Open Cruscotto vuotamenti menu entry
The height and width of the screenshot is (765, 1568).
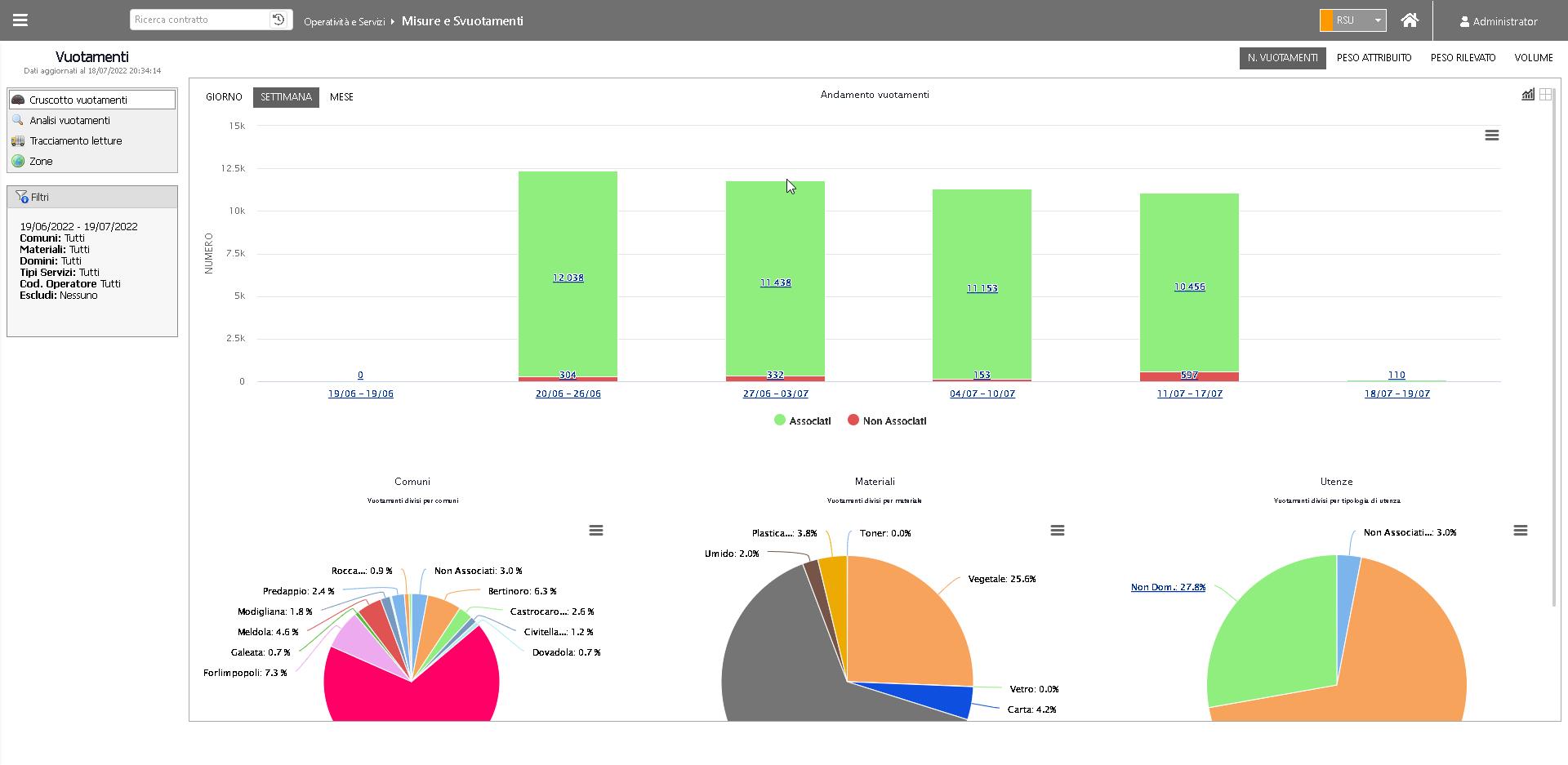pyautogui.click(x=92, y=100)
